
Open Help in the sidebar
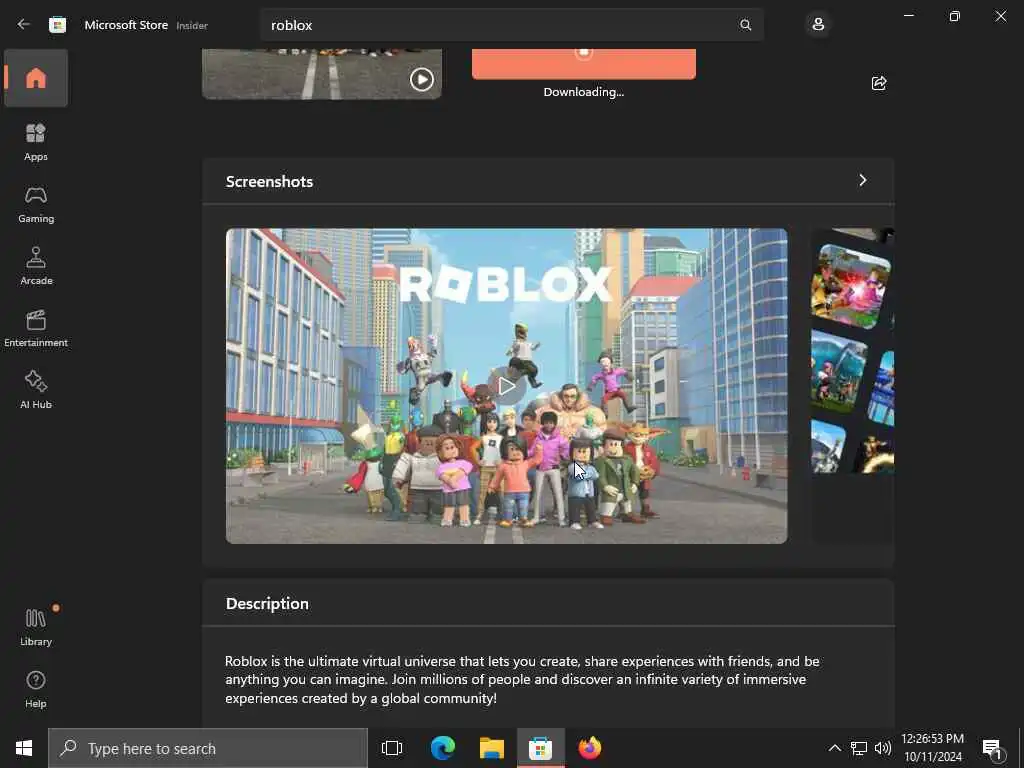point(36,689)
